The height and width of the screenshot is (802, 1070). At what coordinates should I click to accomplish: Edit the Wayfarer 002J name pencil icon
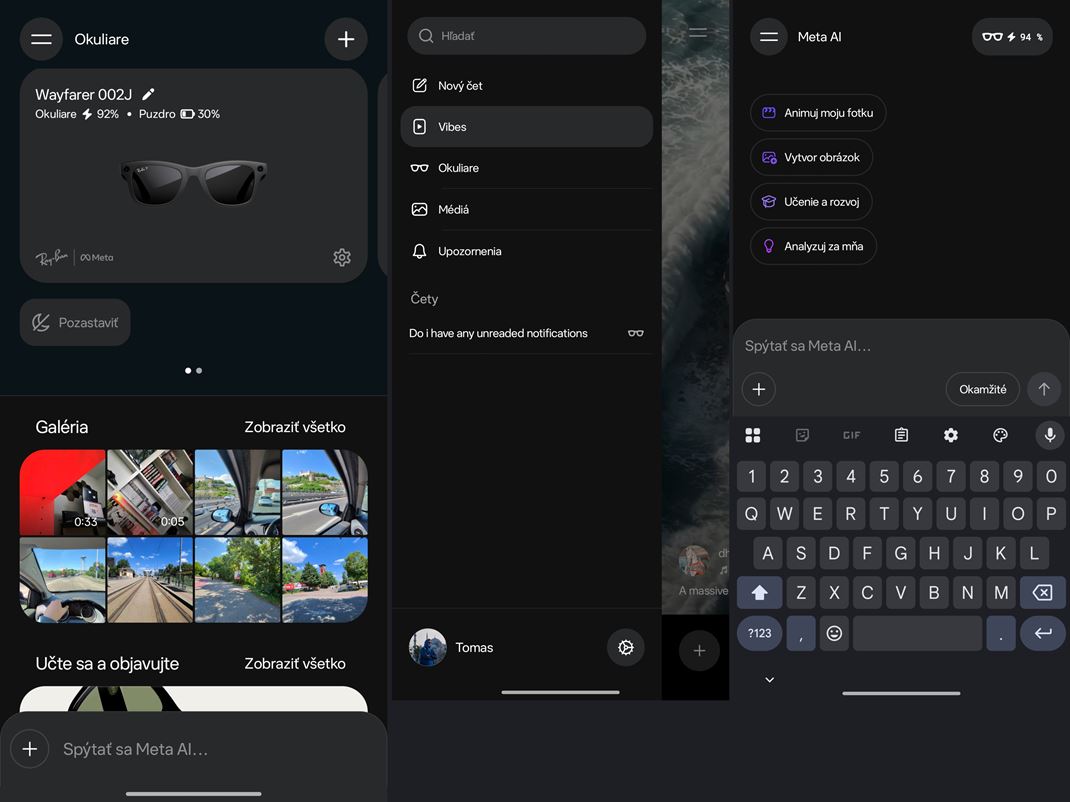pyautogui.click(x=148, y=94)
